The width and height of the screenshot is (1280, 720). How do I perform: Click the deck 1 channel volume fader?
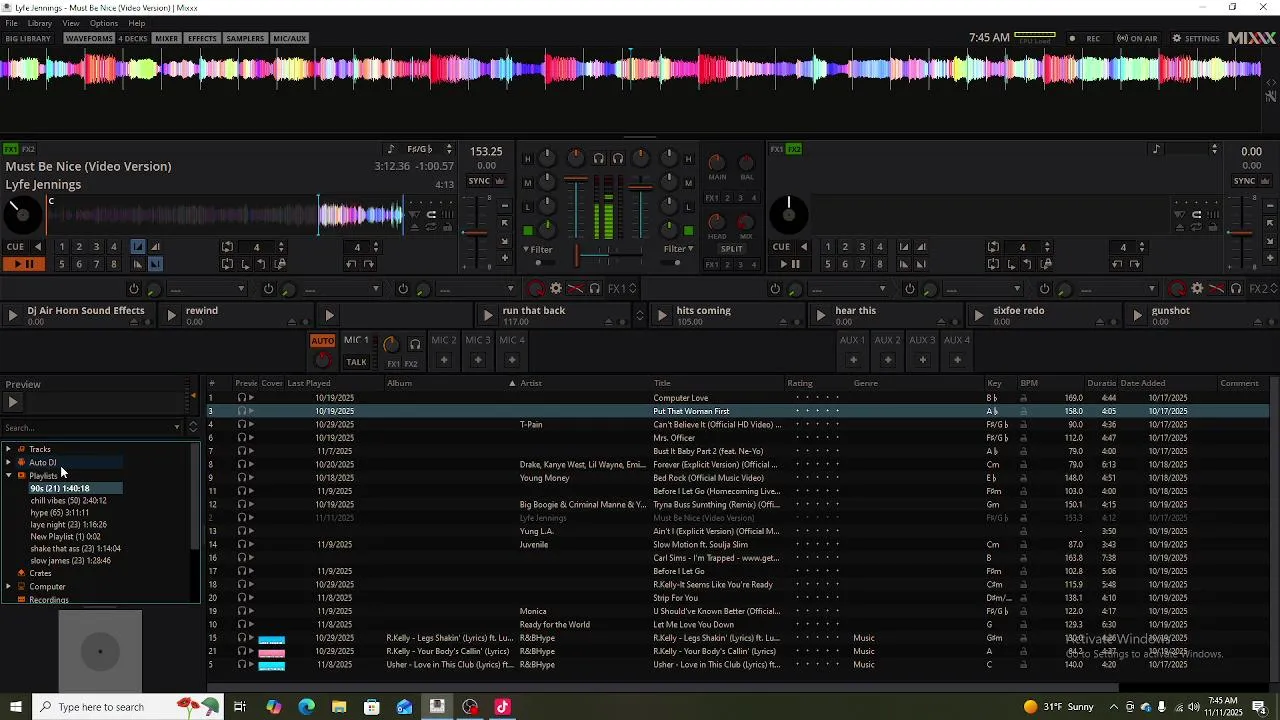576,207
